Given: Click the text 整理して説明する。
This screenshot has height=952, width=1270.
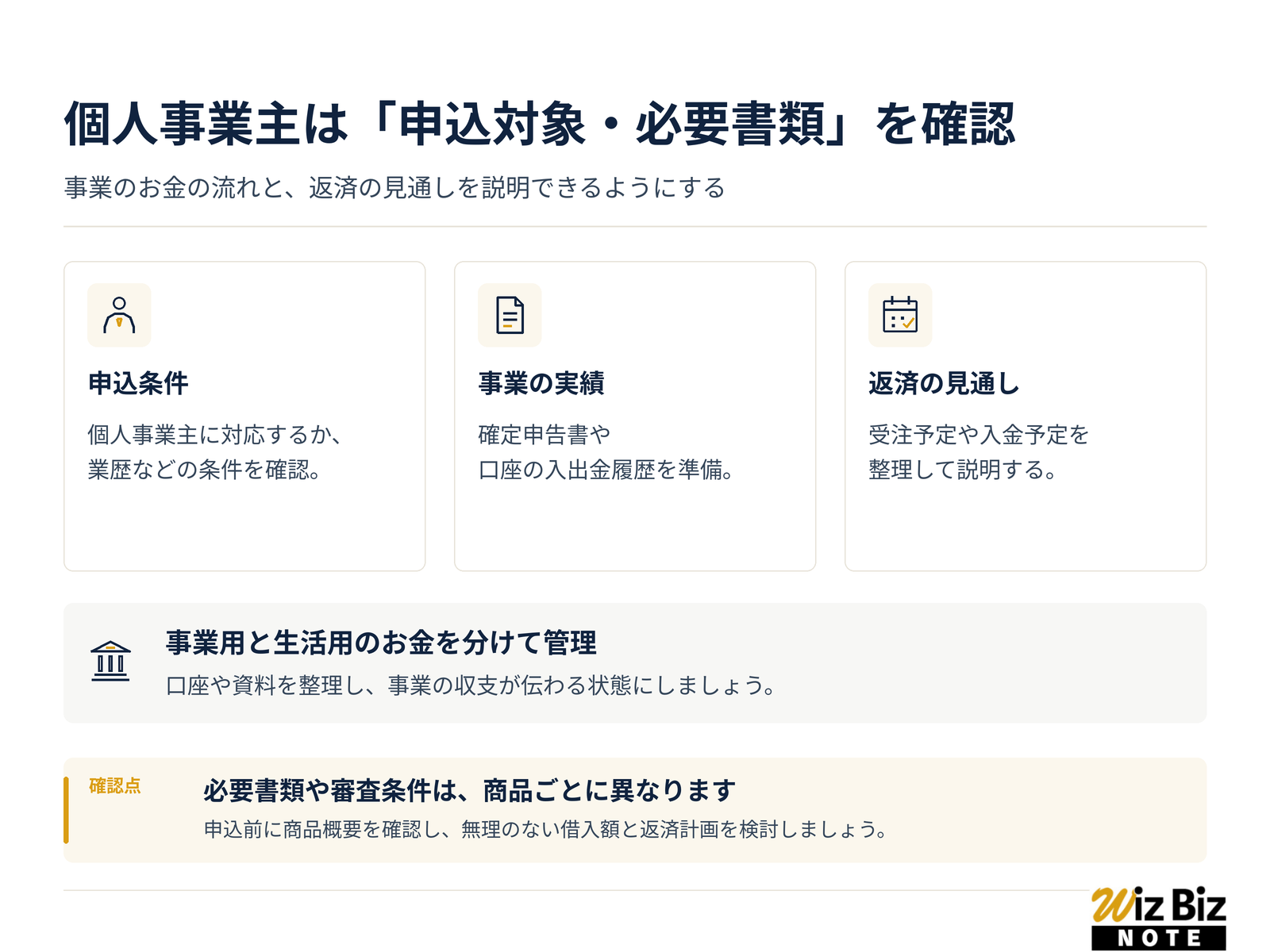Looking at the screenshot, I should (x=963, y=470).
